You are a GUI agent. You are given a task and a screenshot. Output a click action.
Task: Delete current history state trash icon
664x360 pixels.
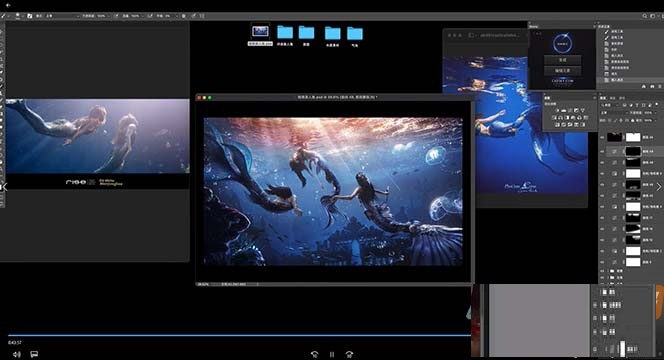pyautogui.click(x=660, y=86)
